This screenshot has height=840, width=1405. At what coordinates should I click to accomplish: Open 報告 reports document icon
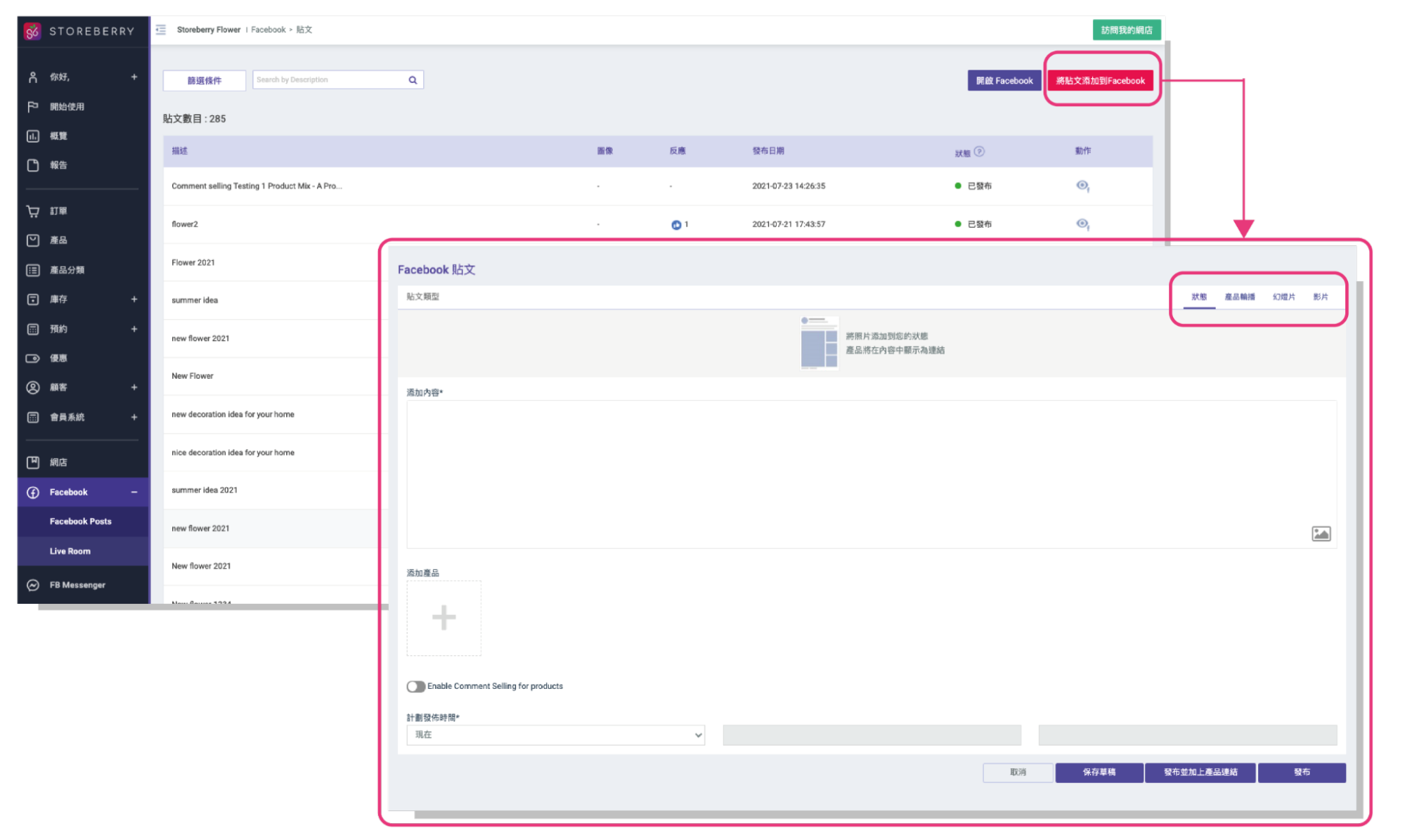[32, 165]
